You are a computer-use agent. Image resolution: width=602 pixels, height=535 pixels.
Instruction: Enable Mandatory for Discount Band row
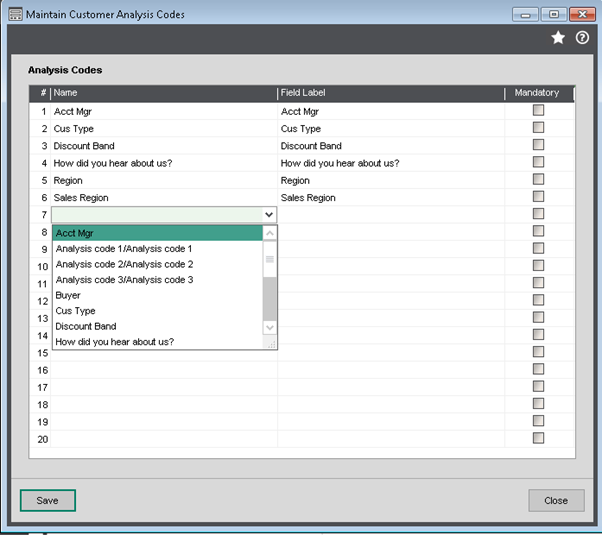[538, 145]
